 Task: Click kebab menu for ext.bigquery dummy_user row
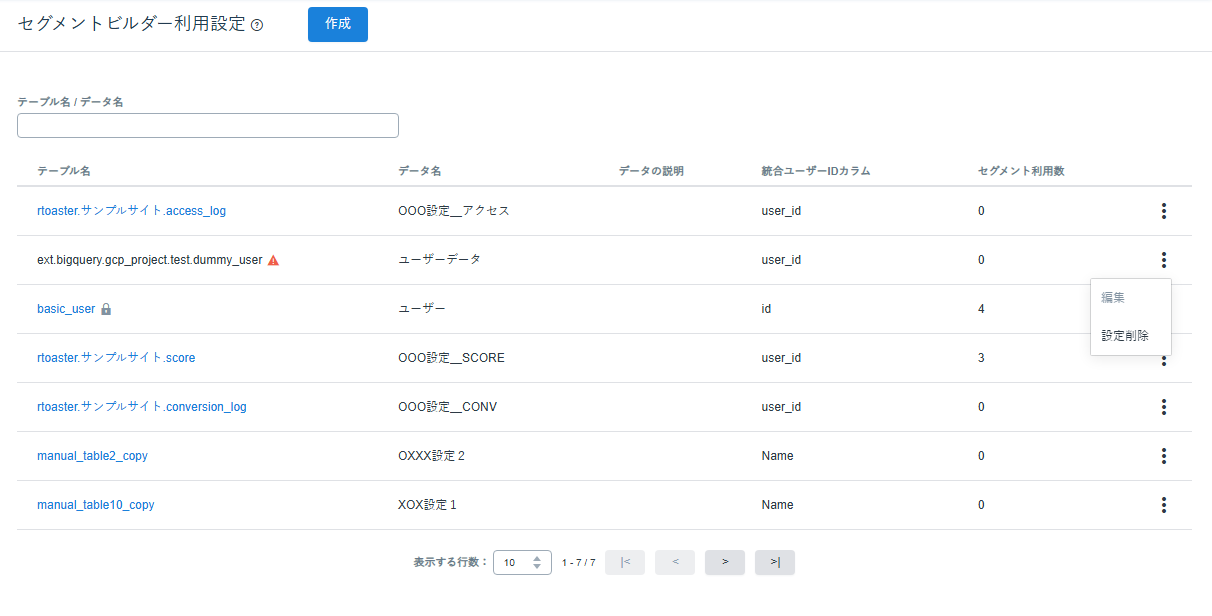[1164, 260]
